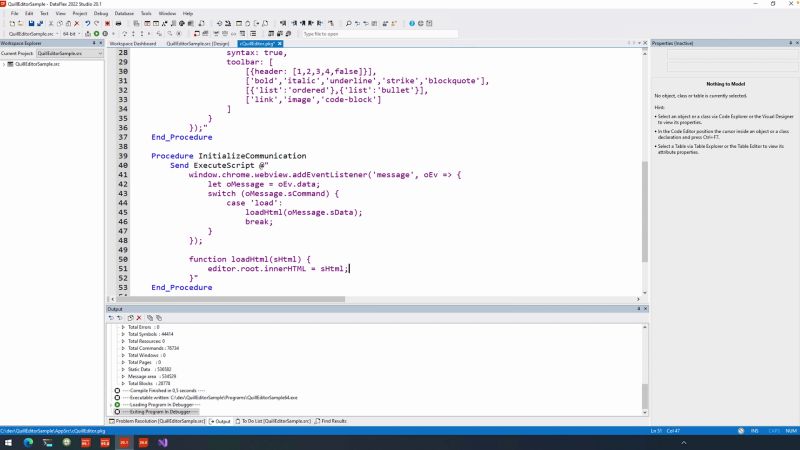The width and height of the screenshot is (800, 450).
Task: Pin the Workspace Explorer panel
Action: [x=94, y=43]
